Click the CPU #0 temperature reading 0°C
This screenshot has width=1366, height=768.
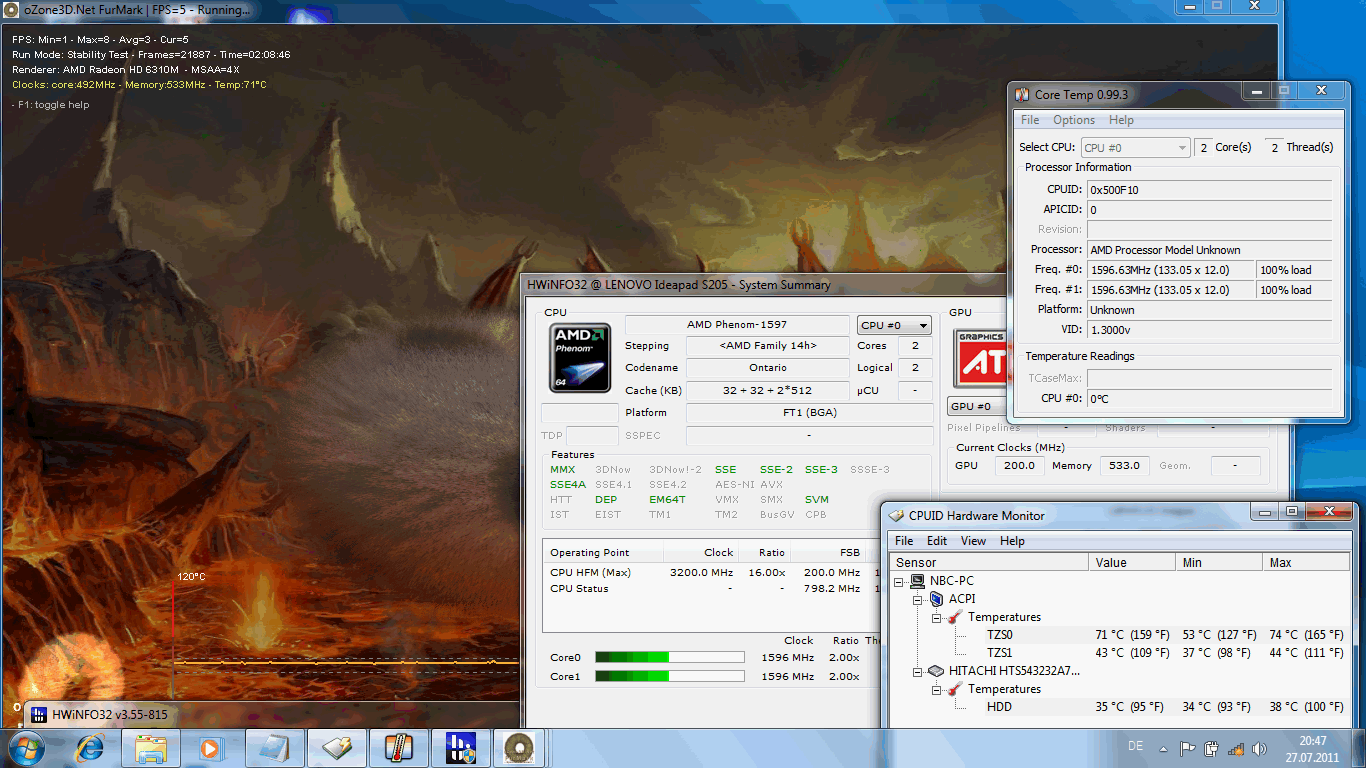click(1210, 398)
